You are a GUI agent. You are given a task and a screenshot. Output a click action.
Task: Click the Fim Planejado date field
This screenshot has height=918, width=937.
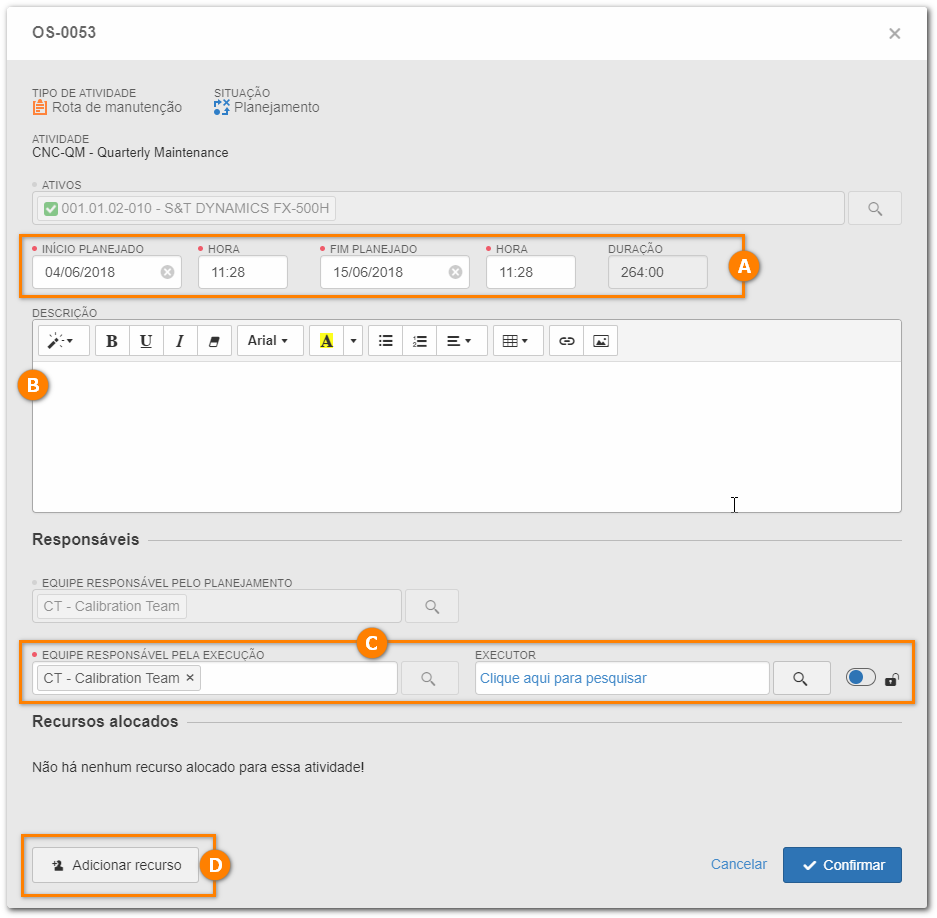pyautogui.click(x=395, y=272)
